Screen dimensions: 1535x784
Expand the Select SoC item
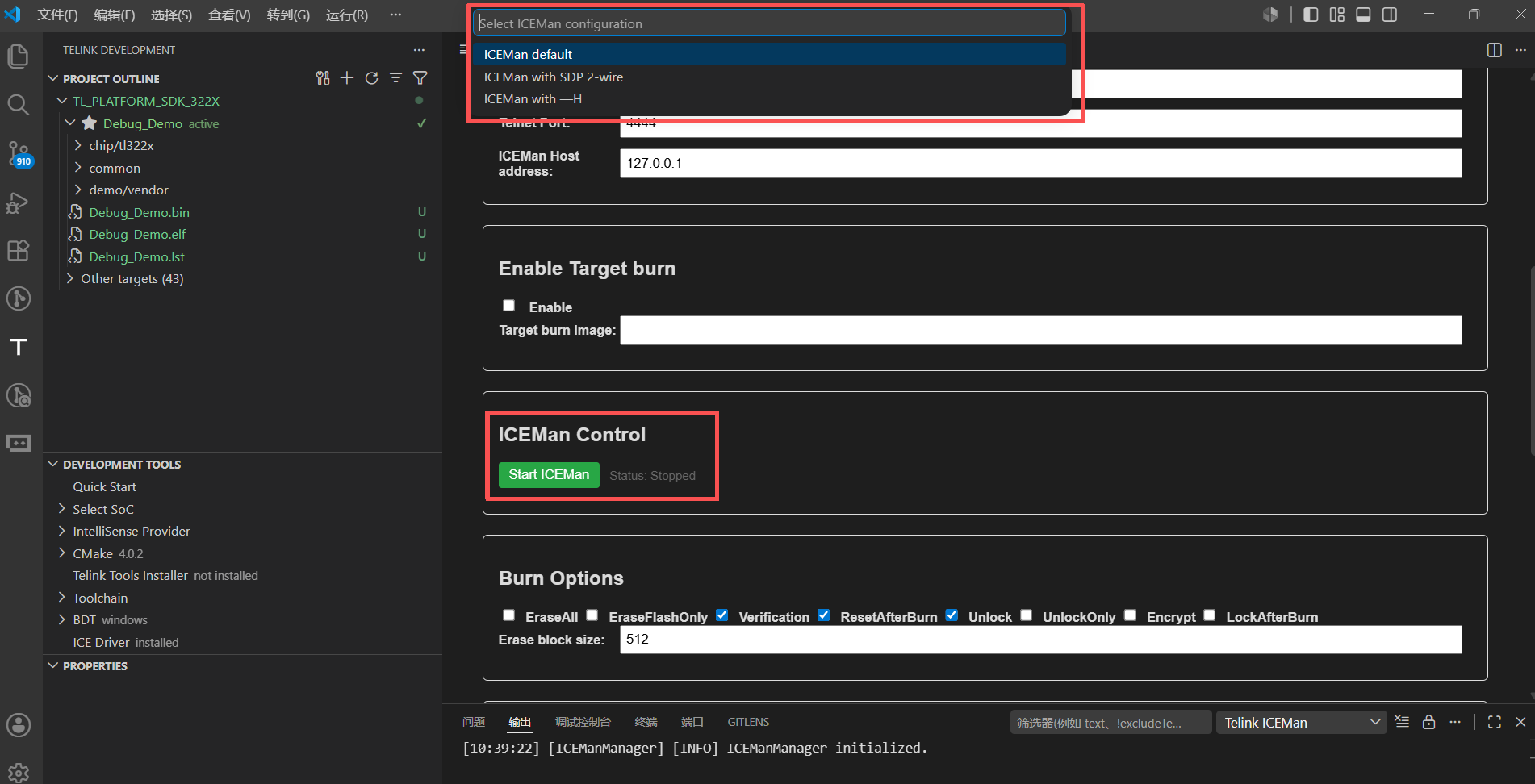pyautogui.click(x=62, y=509)
